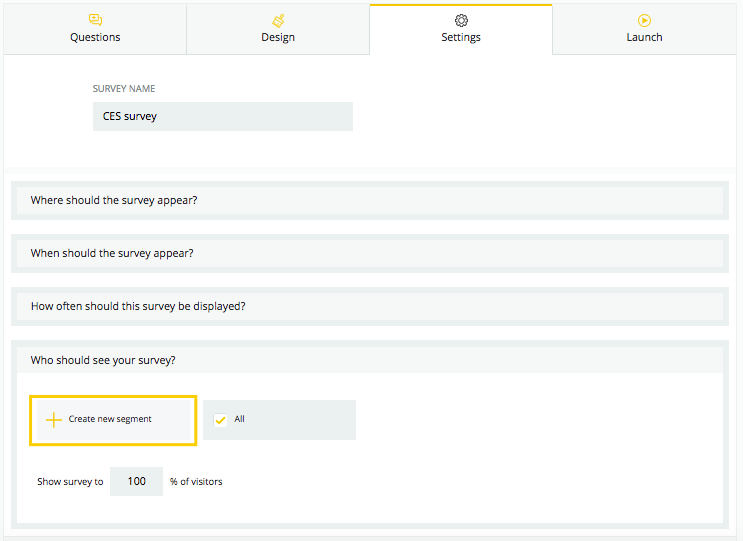
Task: Expand 'When should the survey appear?' section
Action: point(370,253)
